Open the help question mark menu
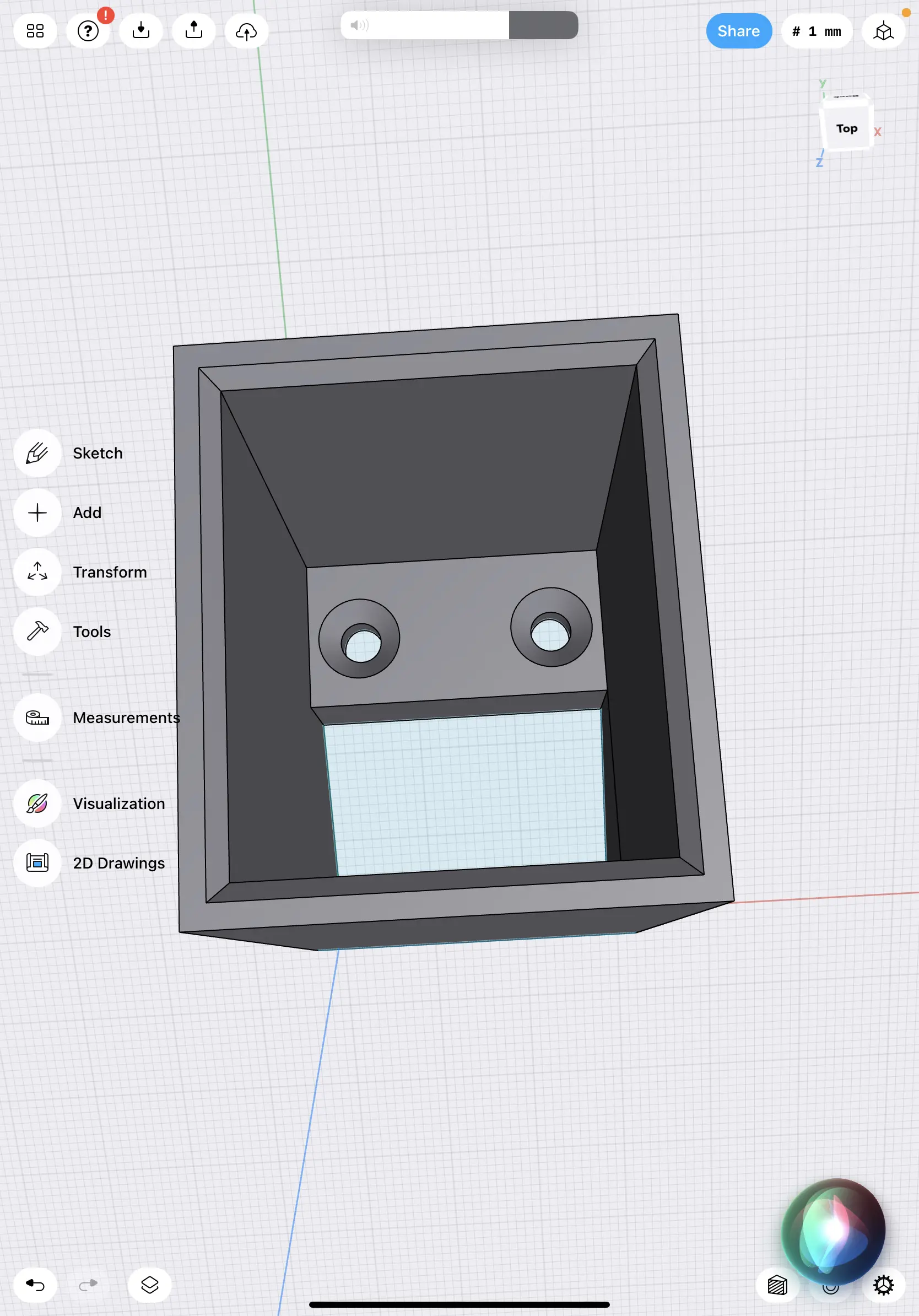Image resolution: width=919 pixels, height=1316 pixels. pyautogui.click(x=88, y=31)
